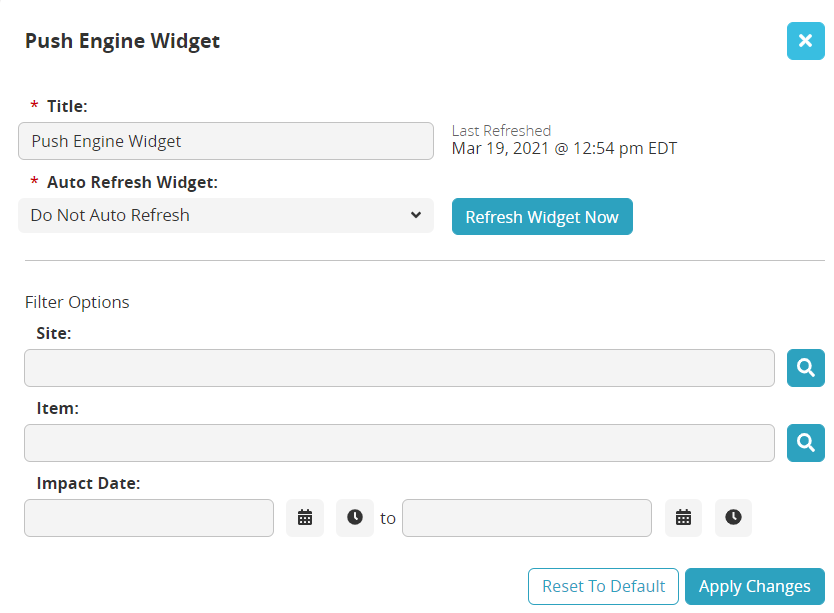
Task: Click the Site search magnifier icon
Action: (x=805, y=368)
